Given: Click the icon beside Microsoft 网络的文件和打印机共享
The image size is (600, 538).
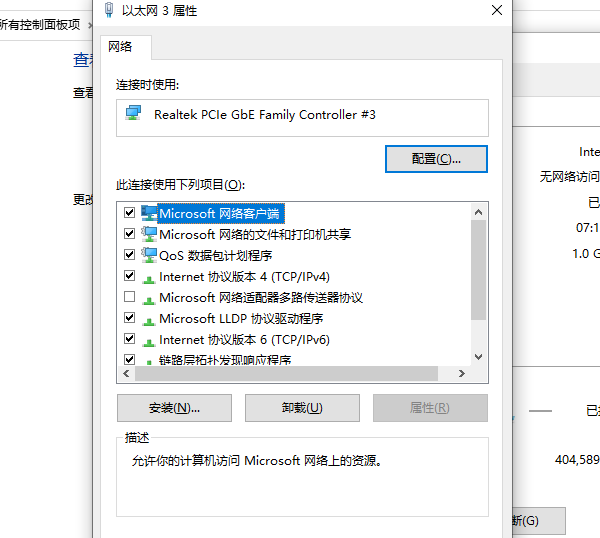Looking at the screenshot, I should pyautogui.click(x=149, y=234).
